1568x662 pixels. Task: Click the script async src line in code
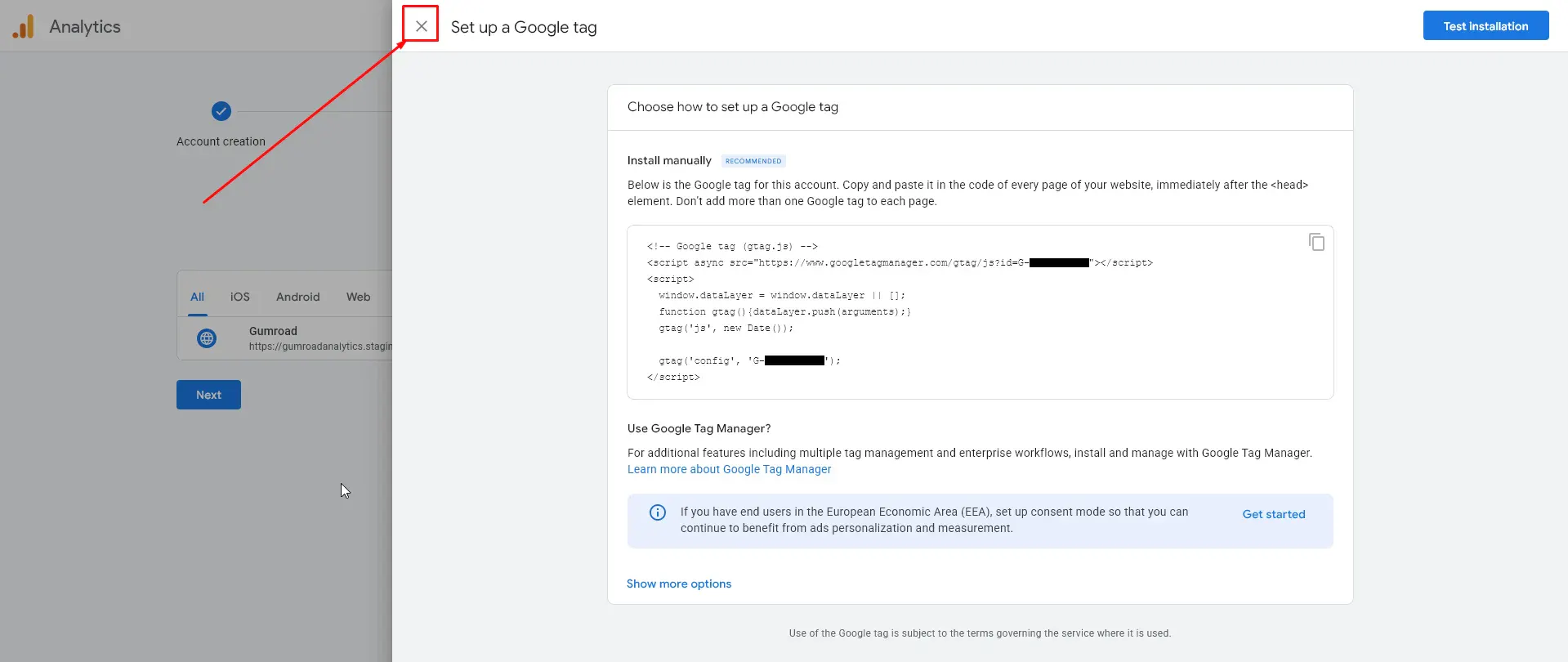pos(900,262)
